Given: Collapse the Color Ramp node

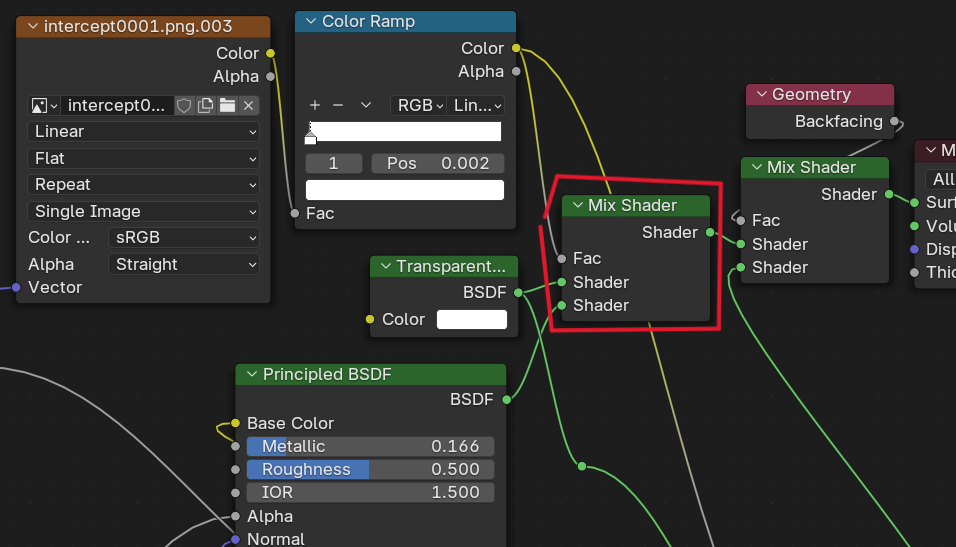Looking at the screenshot, I should [310, 22].
